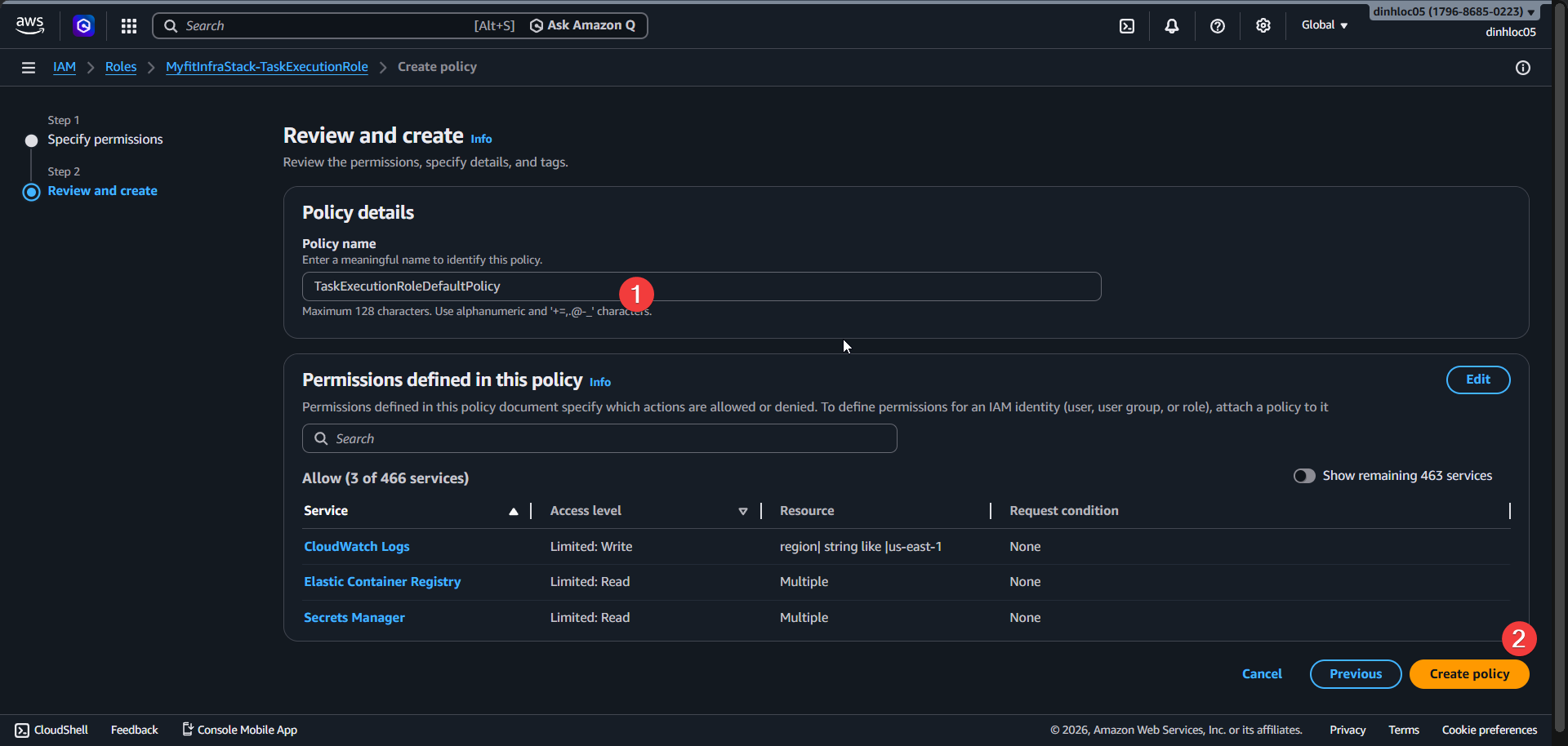Click the Create policy button
The height and width of the screenshot is (746, 1568).
pyautogui.click(x=1468, y=673)
